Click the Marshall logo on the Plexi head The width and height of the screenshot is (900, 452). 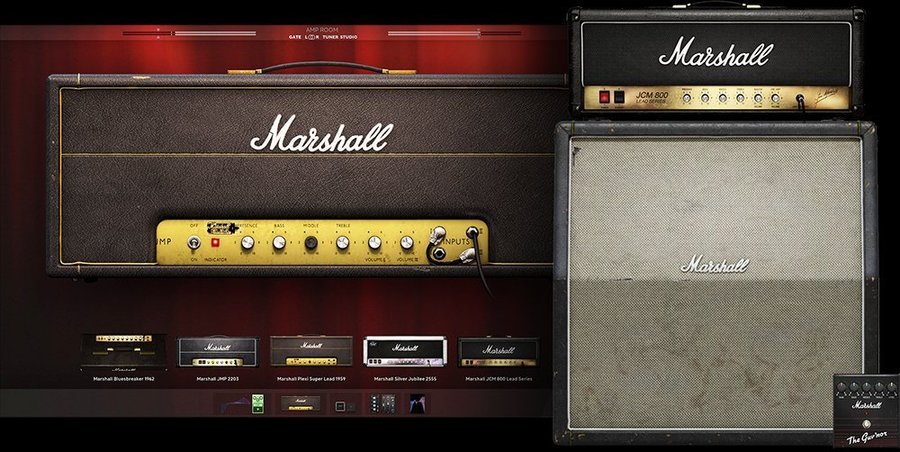[321, 133]
